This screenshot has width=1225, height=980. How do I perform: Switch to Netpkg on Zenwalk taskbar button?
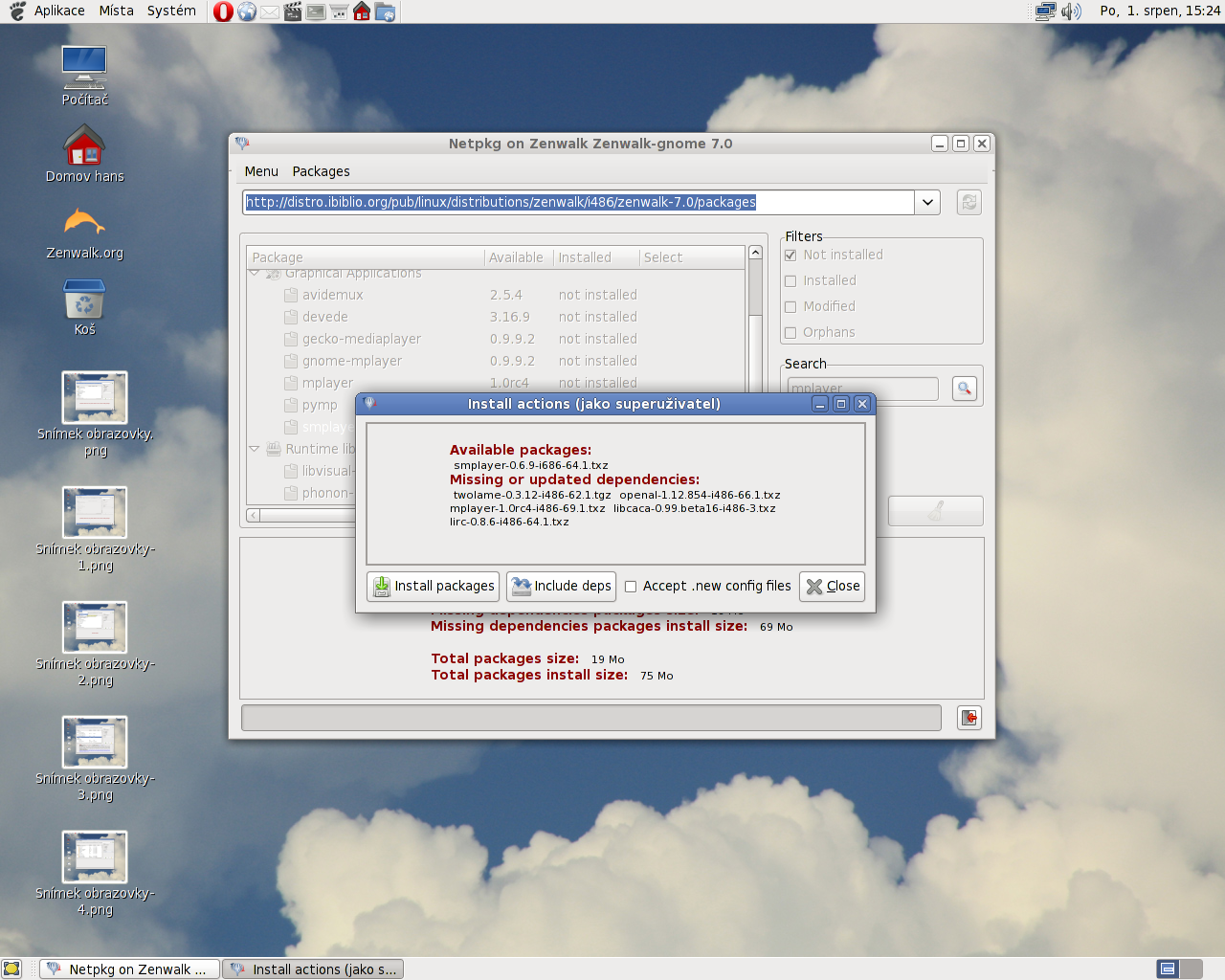click(x=130, y=969)
